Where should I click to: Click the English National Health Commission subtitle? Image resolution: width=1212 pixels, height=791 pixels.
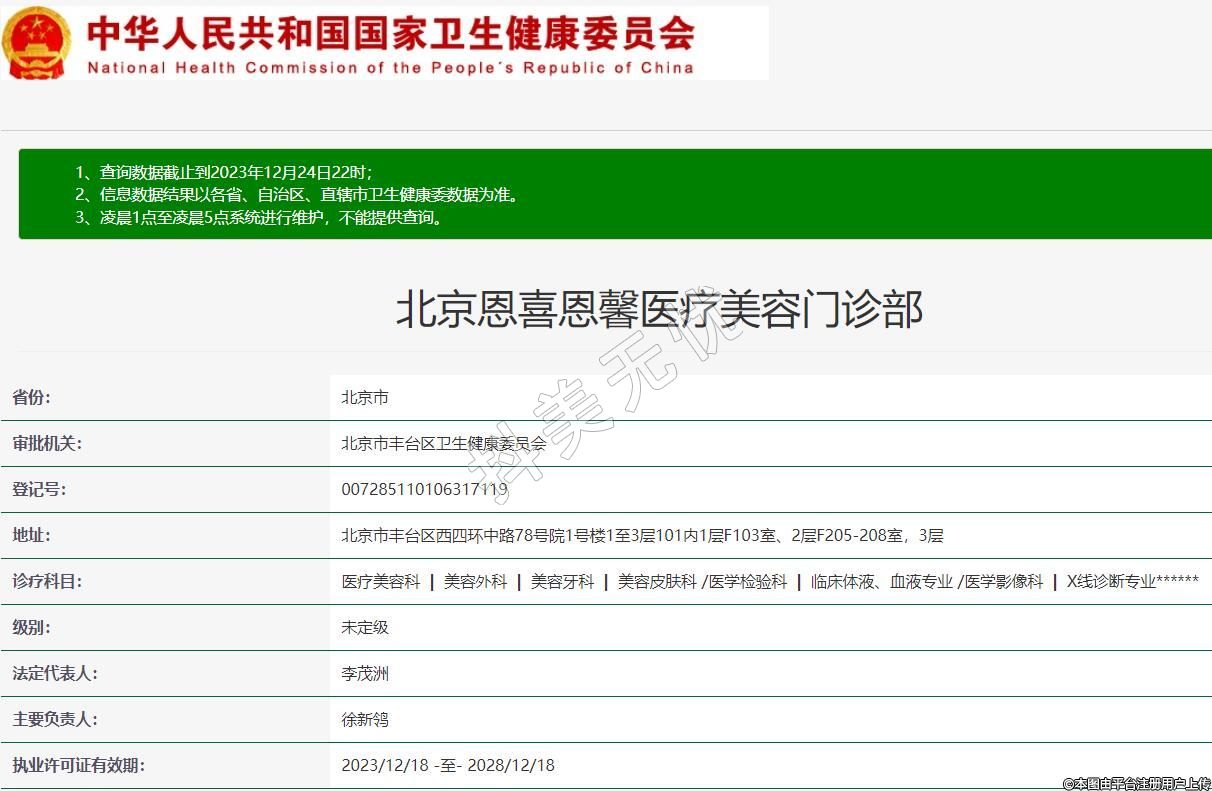pyautogui.click(x=390, y=68)
